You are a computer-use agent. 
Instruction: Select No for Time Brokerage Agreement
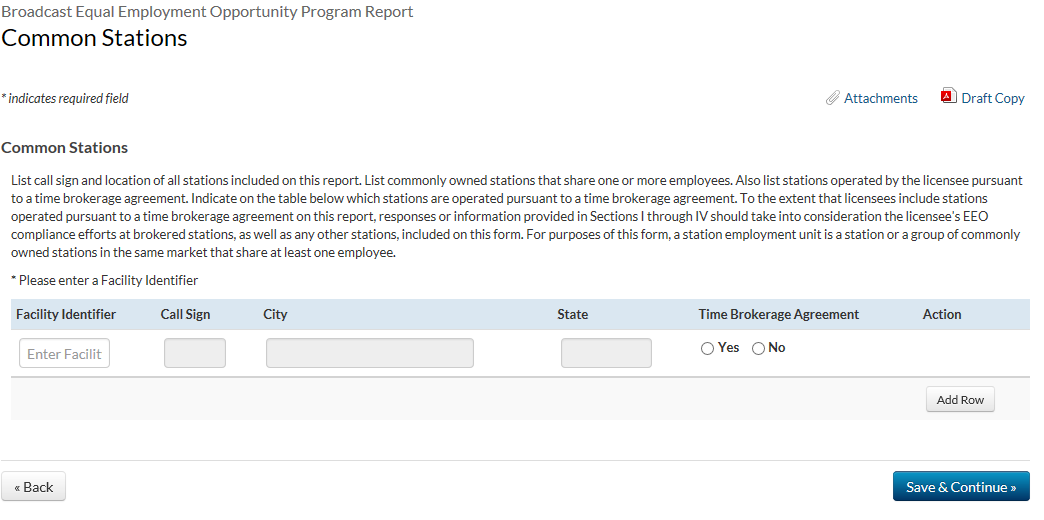click(758, 349)
